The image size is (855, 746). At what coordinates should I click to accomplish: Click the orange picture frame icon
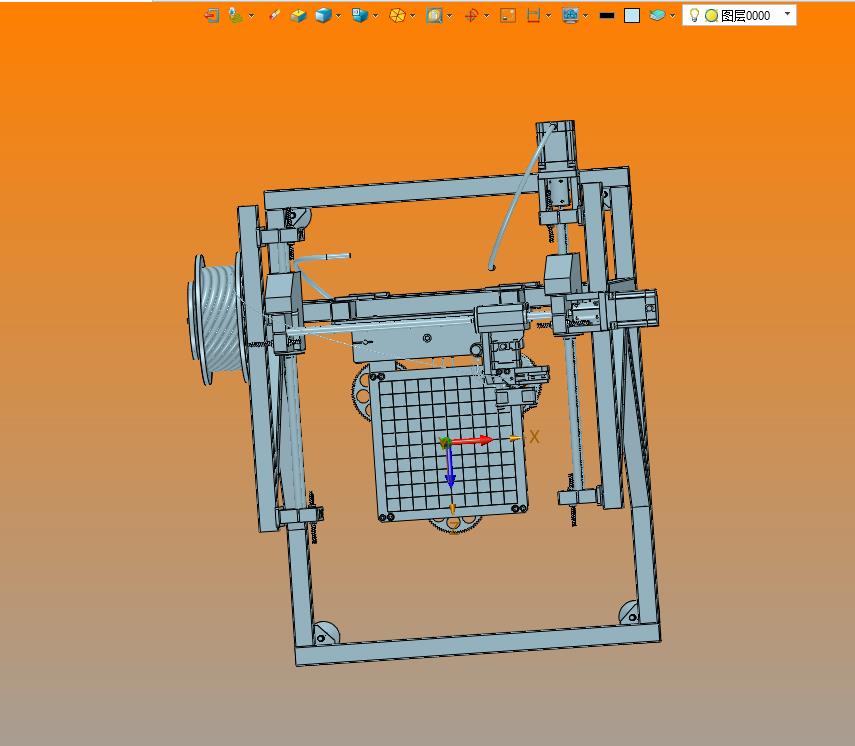pos(508,15)
